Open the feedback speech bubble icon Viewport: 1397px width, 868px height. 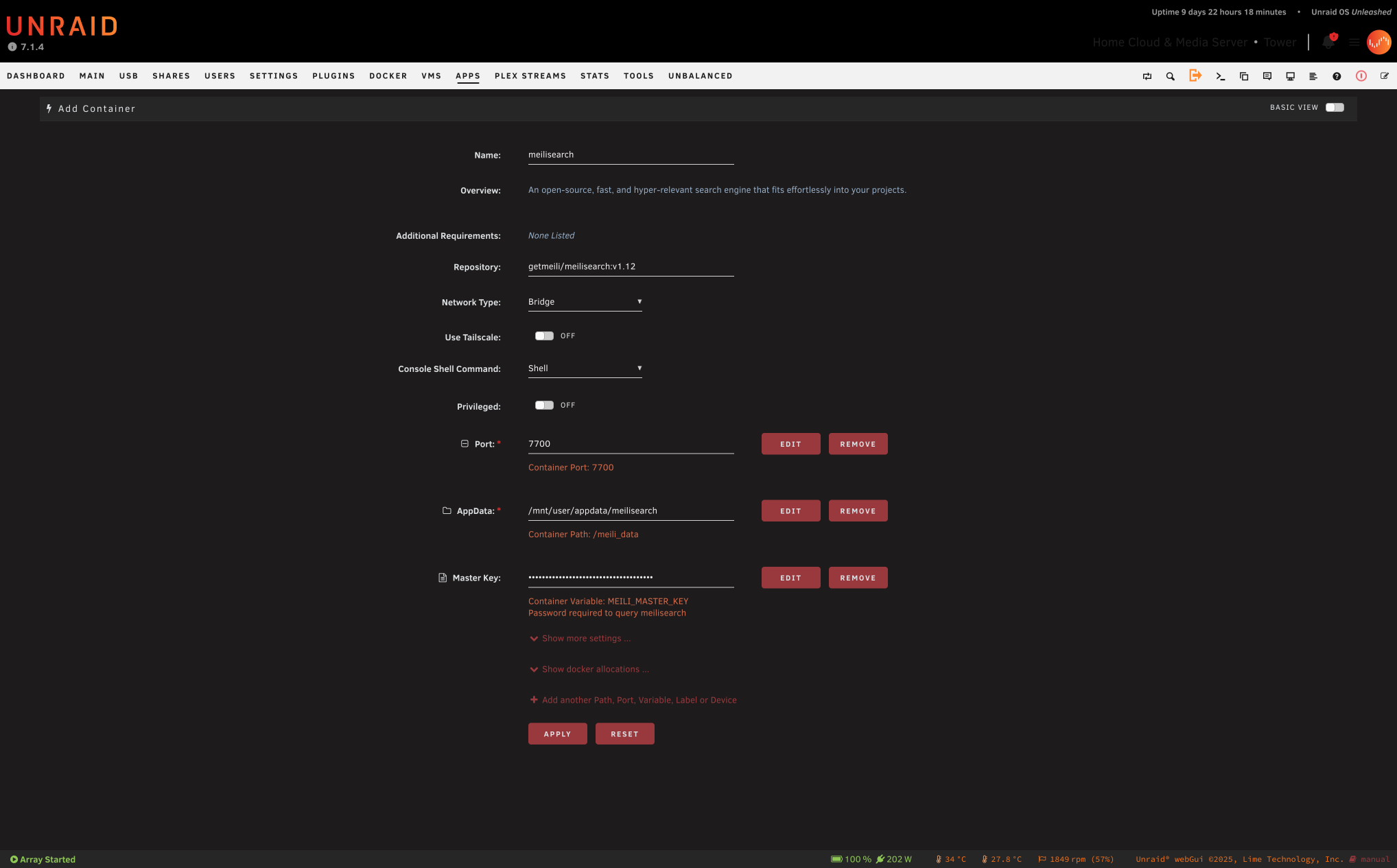pos(1267,76)
